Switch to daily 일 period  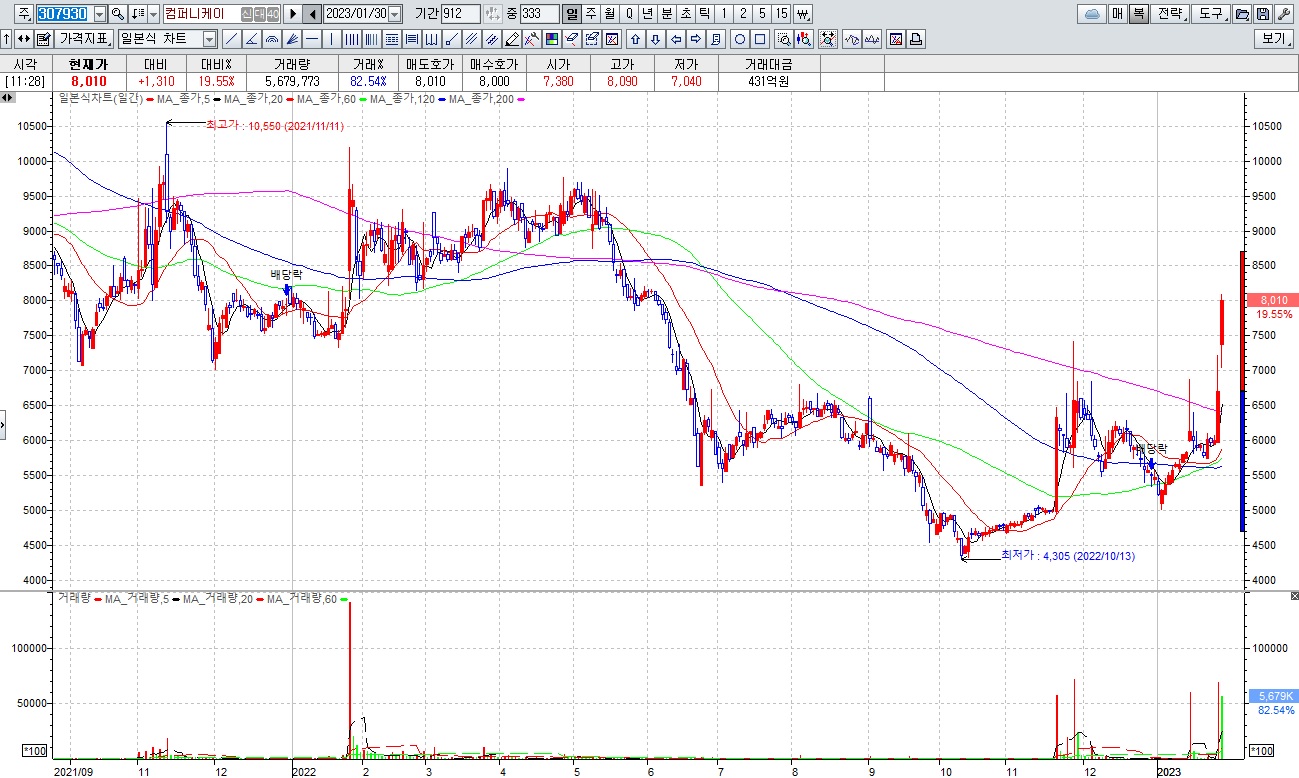[571, 14]
